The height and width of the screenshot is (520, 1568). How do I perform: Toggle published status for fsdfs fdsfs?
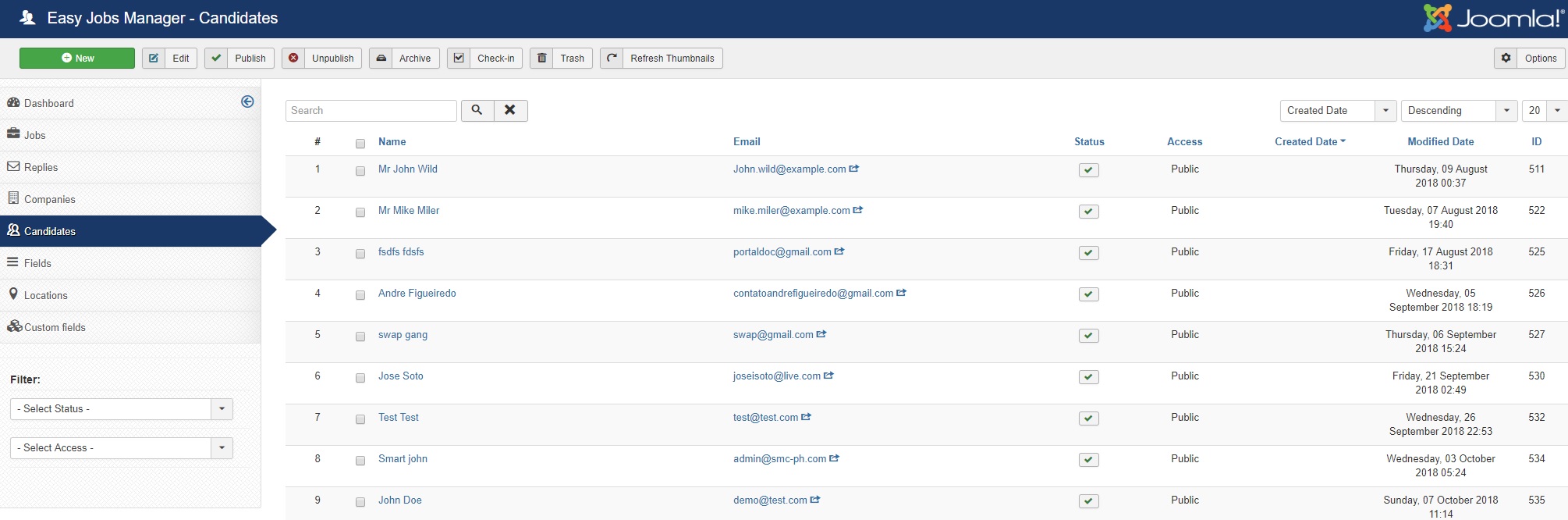pyautogui.click(x=1089, y=253)
